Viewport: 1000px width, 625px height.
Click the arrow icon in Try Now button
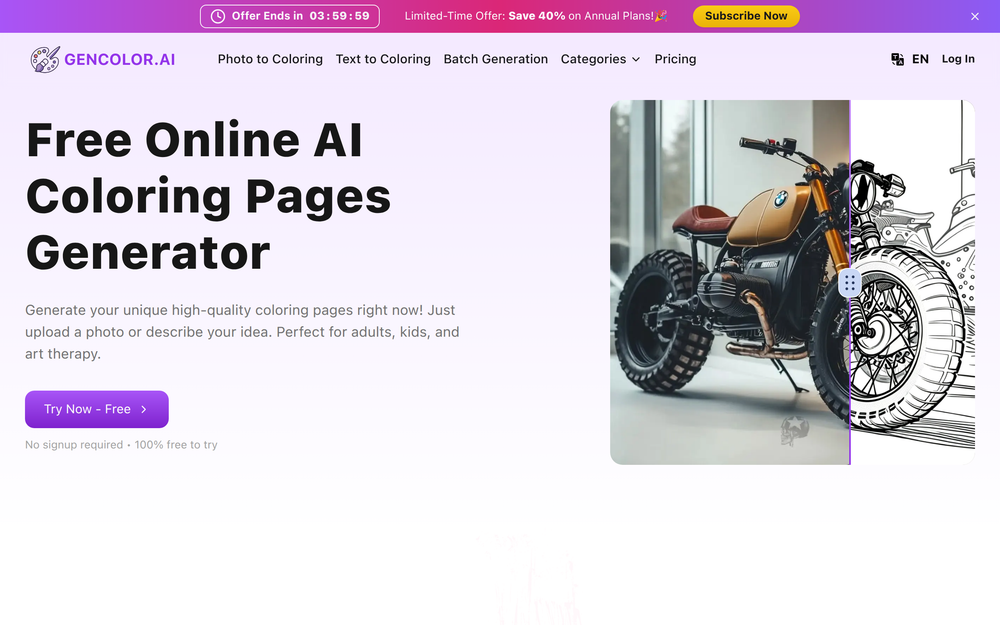coord(144,409)
